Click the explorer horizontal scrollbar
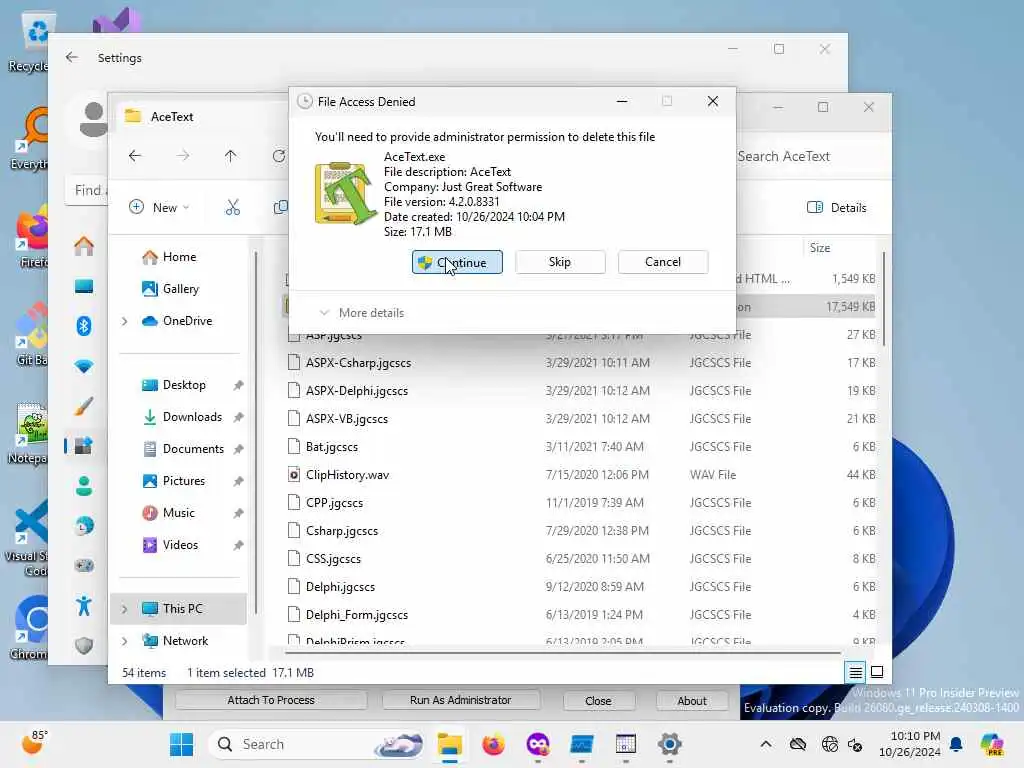Viewport: 1024px width, 768px height. tap(563, 652)
